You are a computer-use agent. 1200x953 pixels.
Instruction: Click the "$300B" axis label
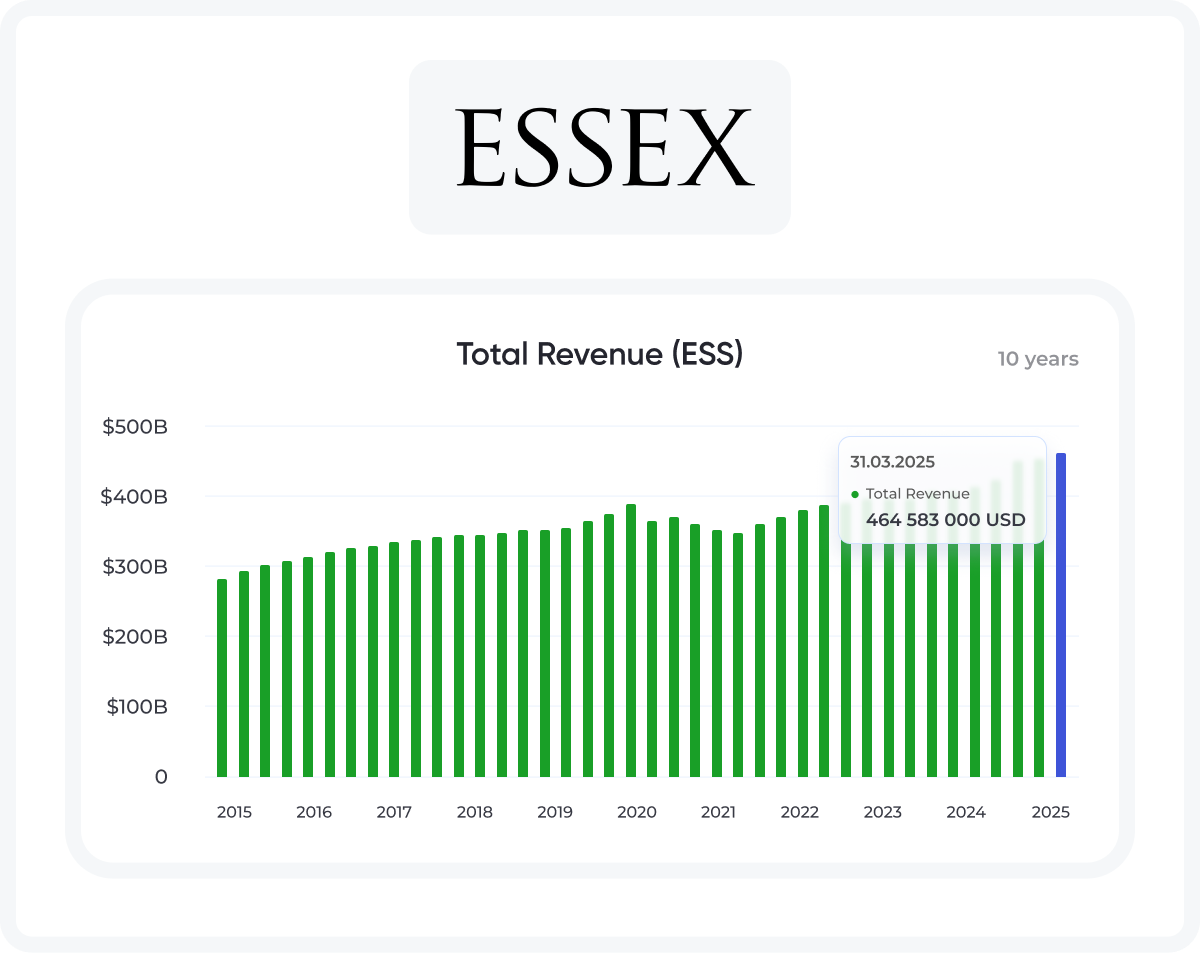pos(134,567)
